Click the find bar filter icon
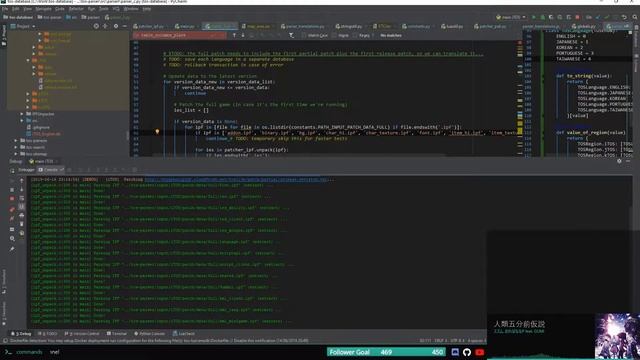640x360 pixels. pyautogui.click(x=291, y=36)
